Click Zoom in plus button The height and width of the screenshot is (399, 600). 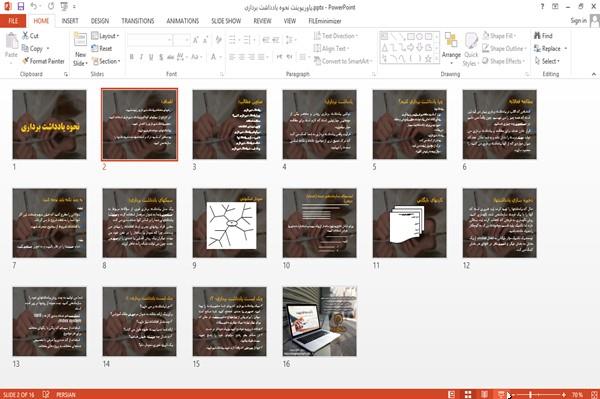tap(564, 394)
